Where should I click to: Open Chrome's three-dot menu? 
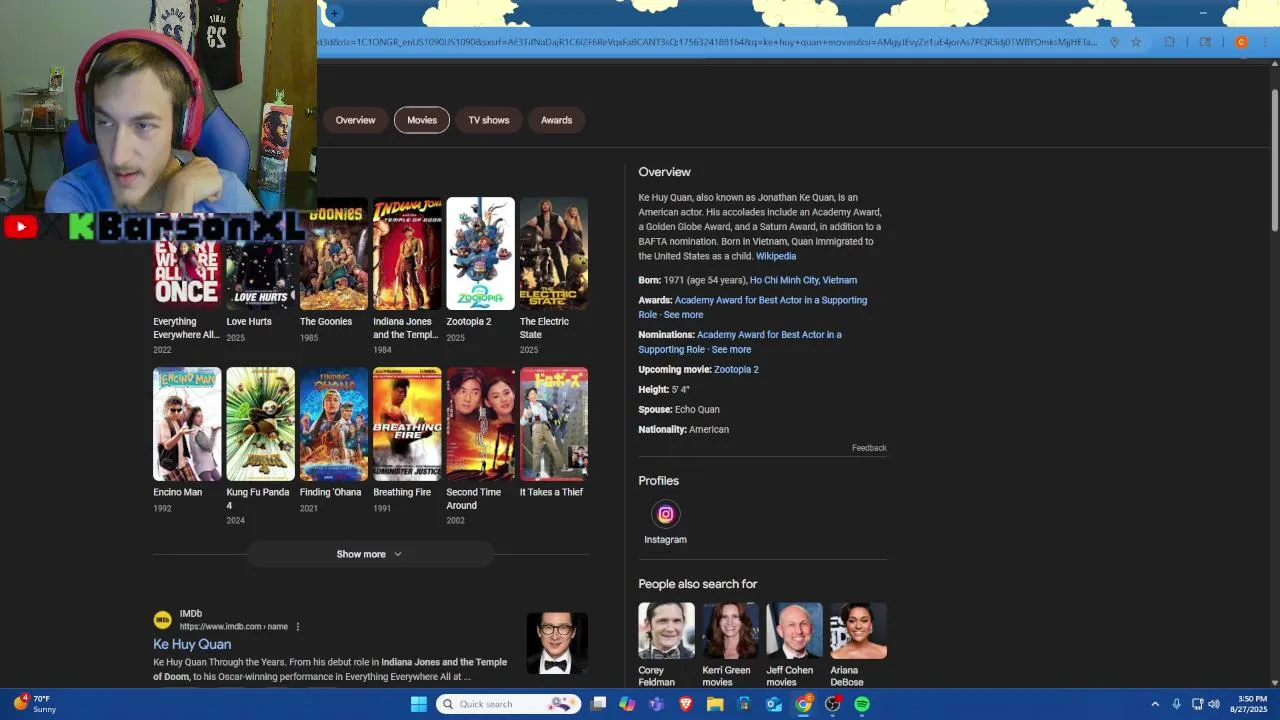[x=1265, y=42]
